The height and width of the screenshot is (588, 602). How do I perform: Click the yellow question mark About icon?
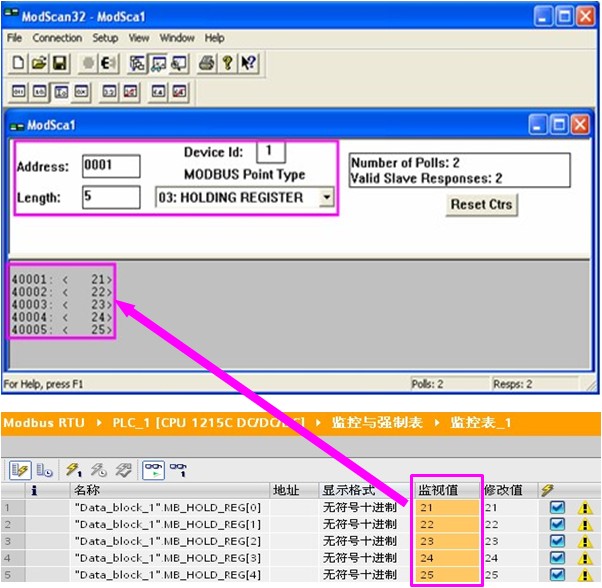click(228, 63)
